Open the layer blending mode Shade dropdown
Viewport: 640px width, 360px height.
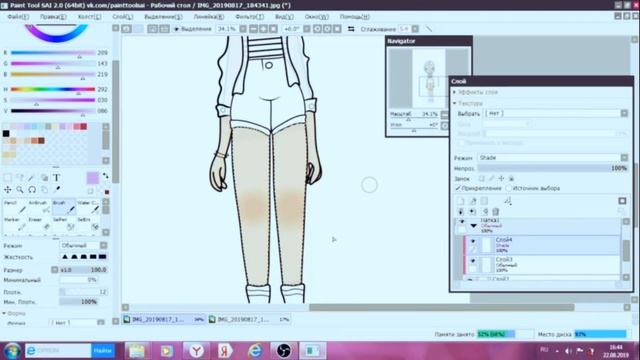point(553,158)
